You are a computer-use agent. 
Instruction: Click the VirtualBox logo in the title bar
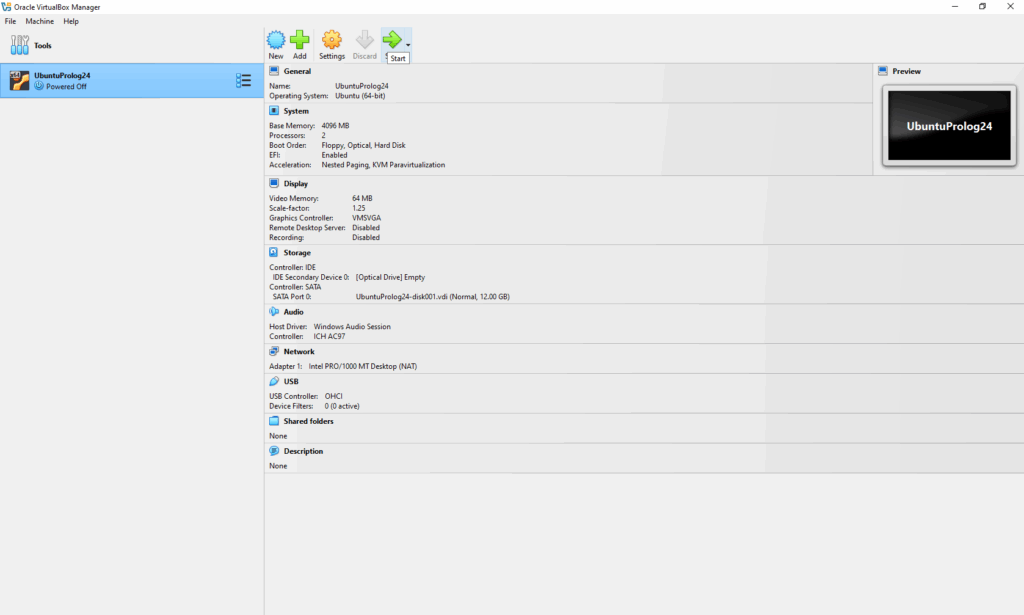pyautogui.click(x=7, y=7)
